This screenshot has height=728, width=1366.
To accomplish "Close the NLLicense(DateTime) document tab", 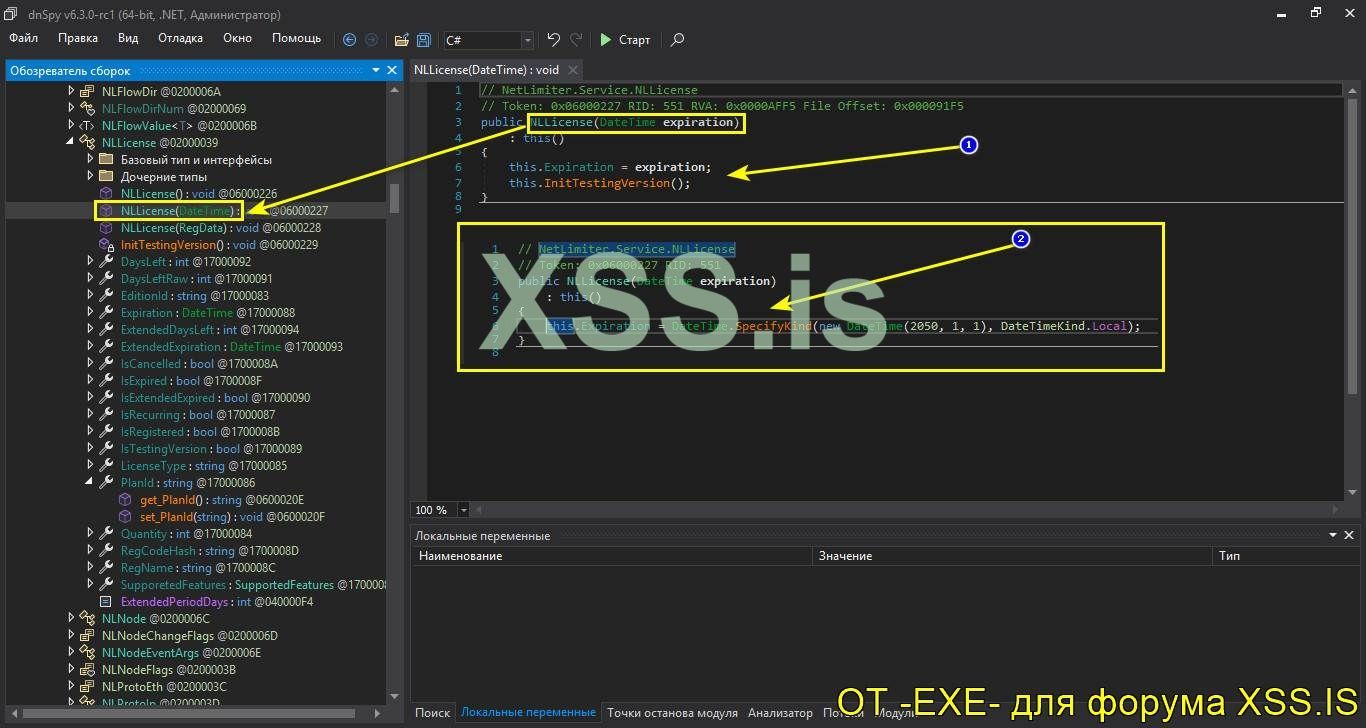I will [572, 70].
